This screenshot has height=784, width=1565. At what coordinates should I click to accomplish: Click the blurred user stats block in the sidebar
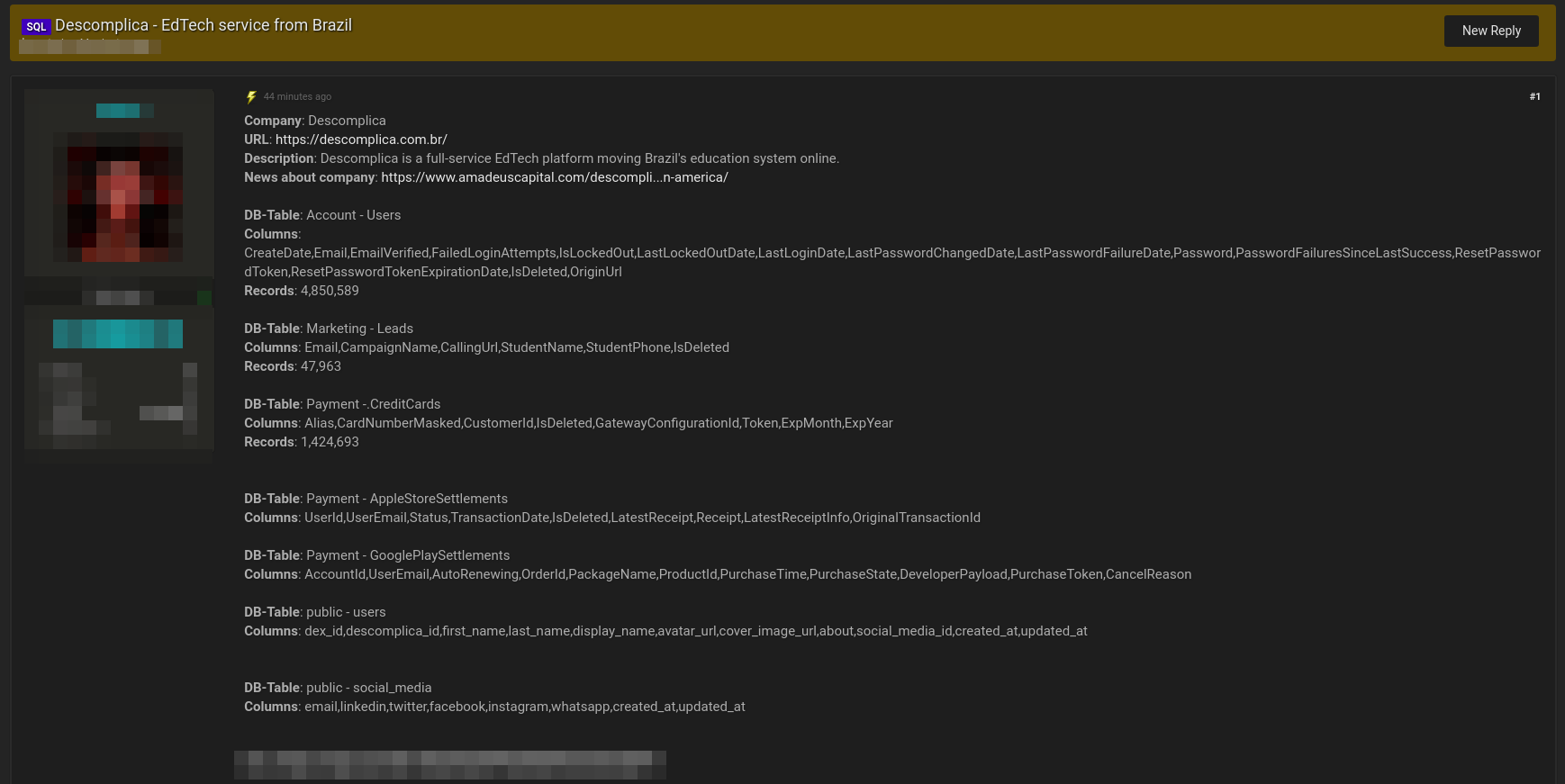point(118,400)
